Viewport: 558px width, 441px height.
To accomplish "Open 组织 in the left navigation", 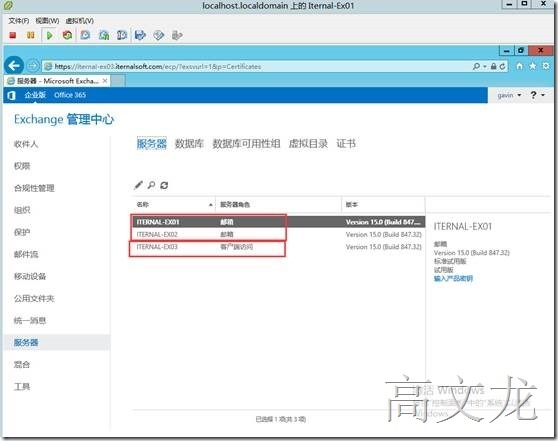I will point(22,210).
